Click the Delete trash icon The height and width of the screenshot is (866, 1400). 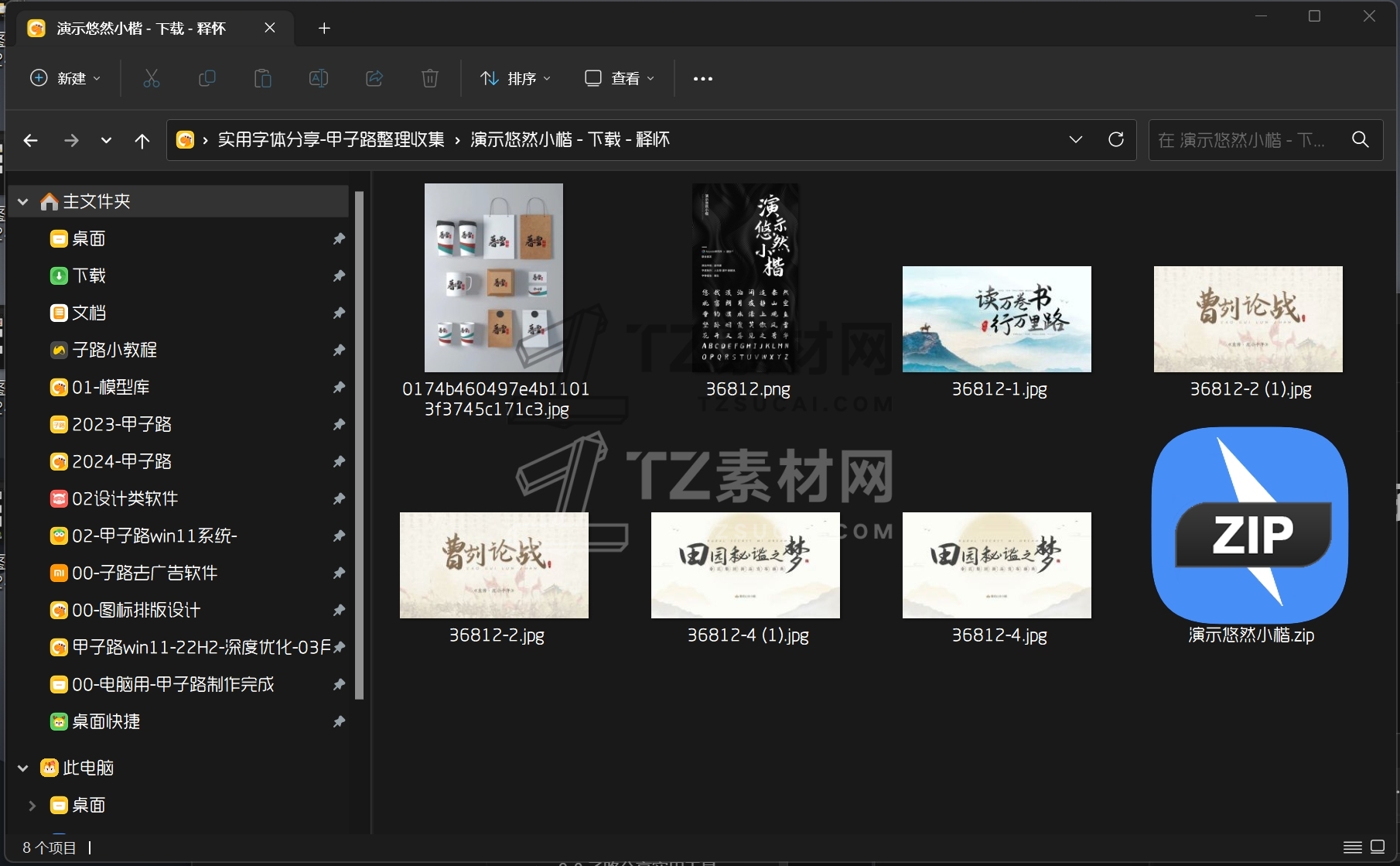click(x=430, y=78)
